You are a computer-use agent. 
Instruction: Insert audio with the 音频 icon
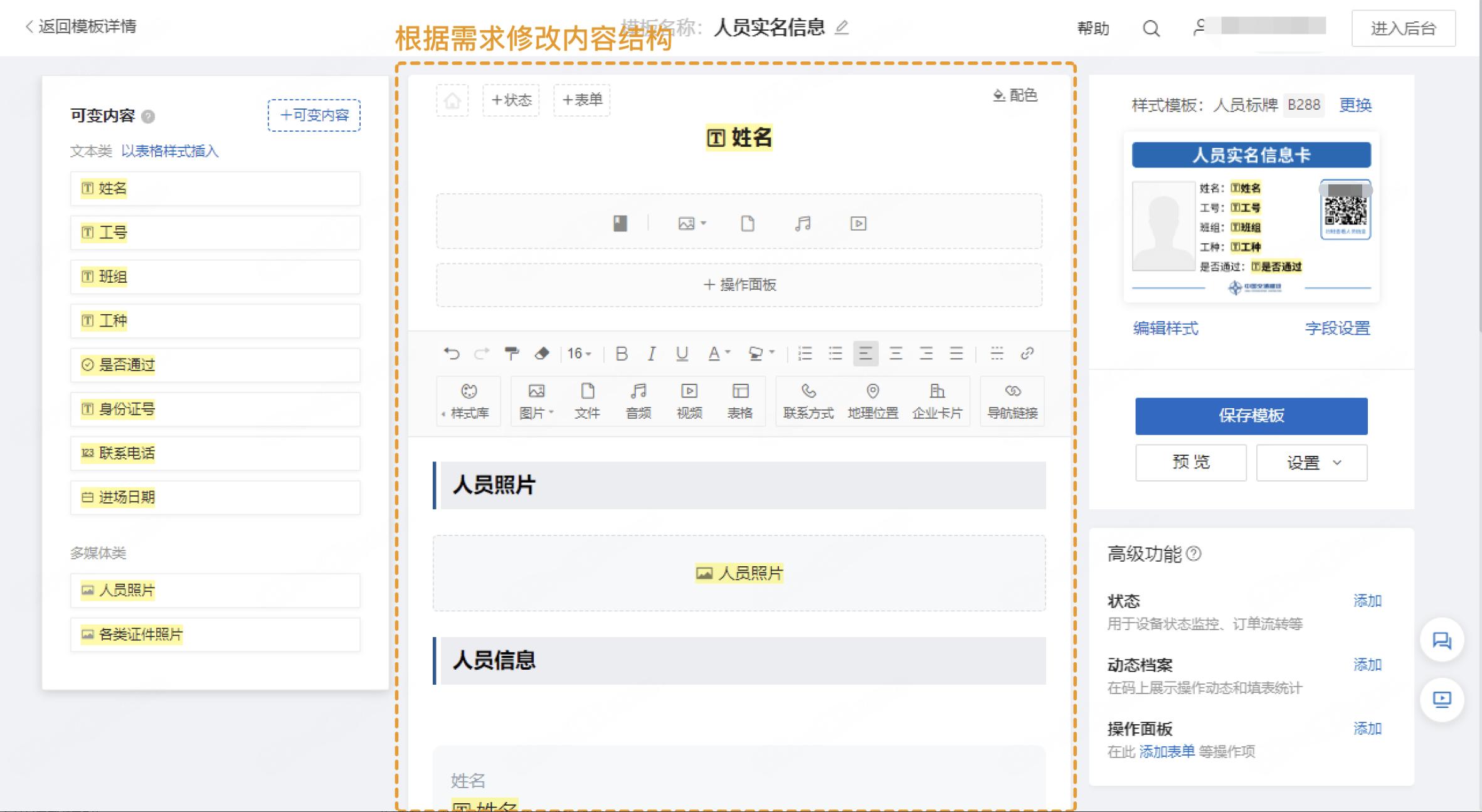(x=638, y=401)
